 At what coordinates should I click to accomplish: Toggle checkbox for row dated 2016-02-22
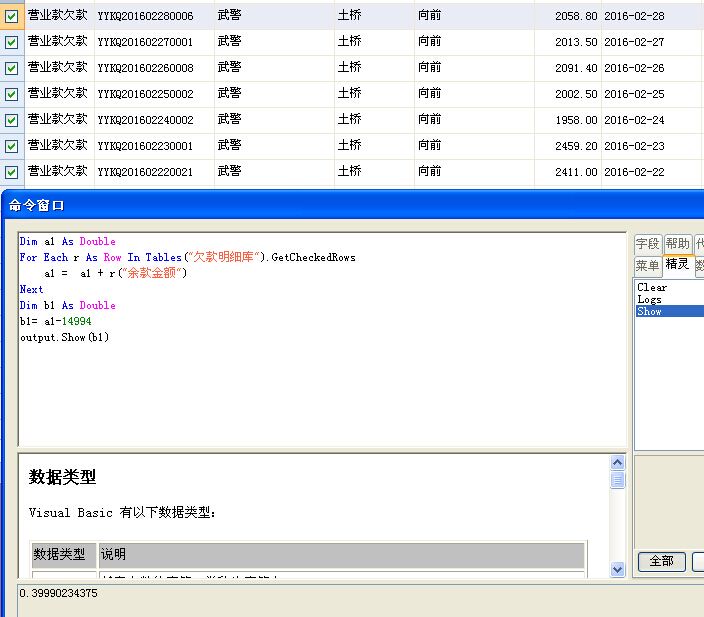pos(11,172)
